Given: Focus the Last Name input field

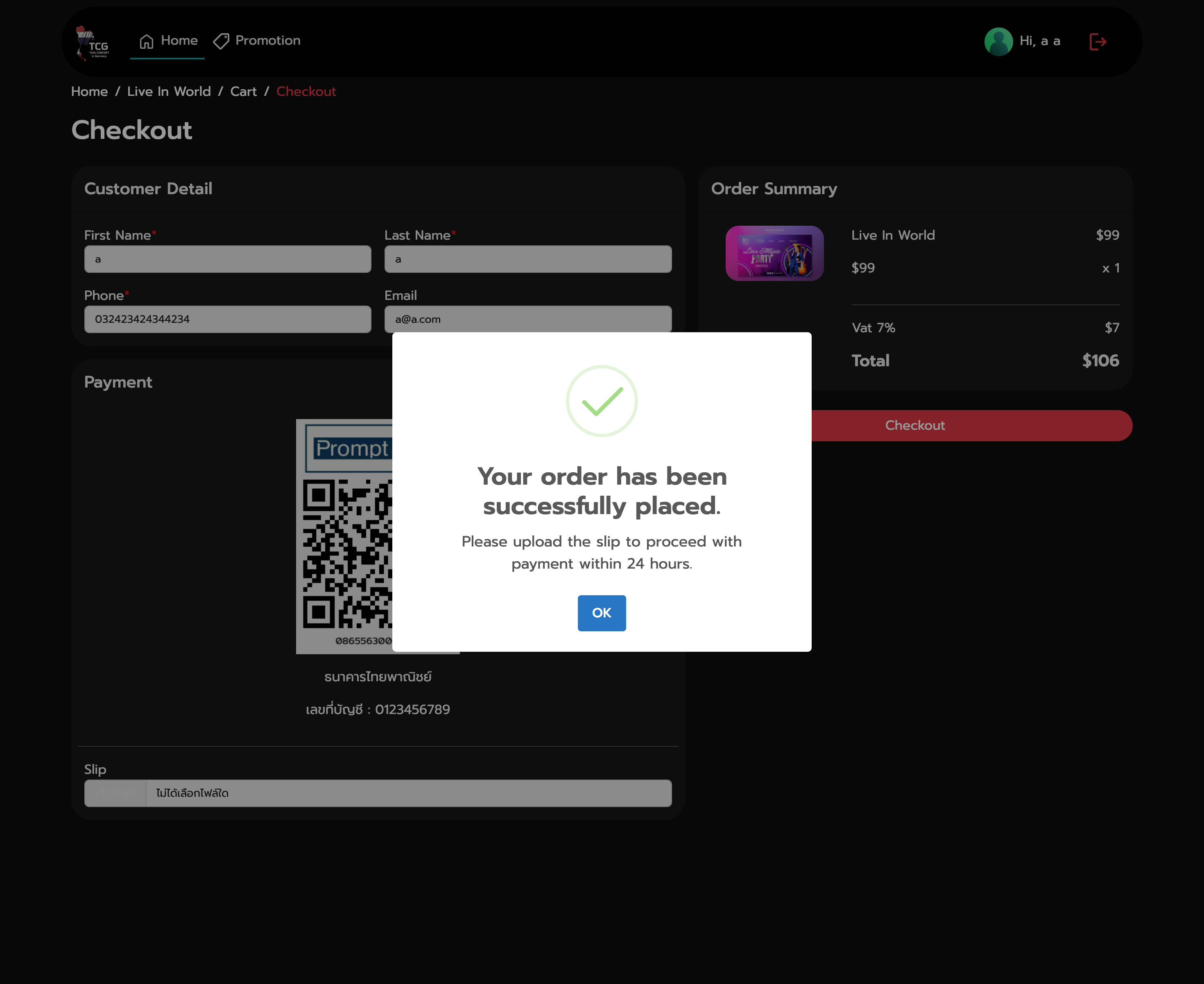Looking at the screenshot, I should pyautogui.click(x=527, y=259).
